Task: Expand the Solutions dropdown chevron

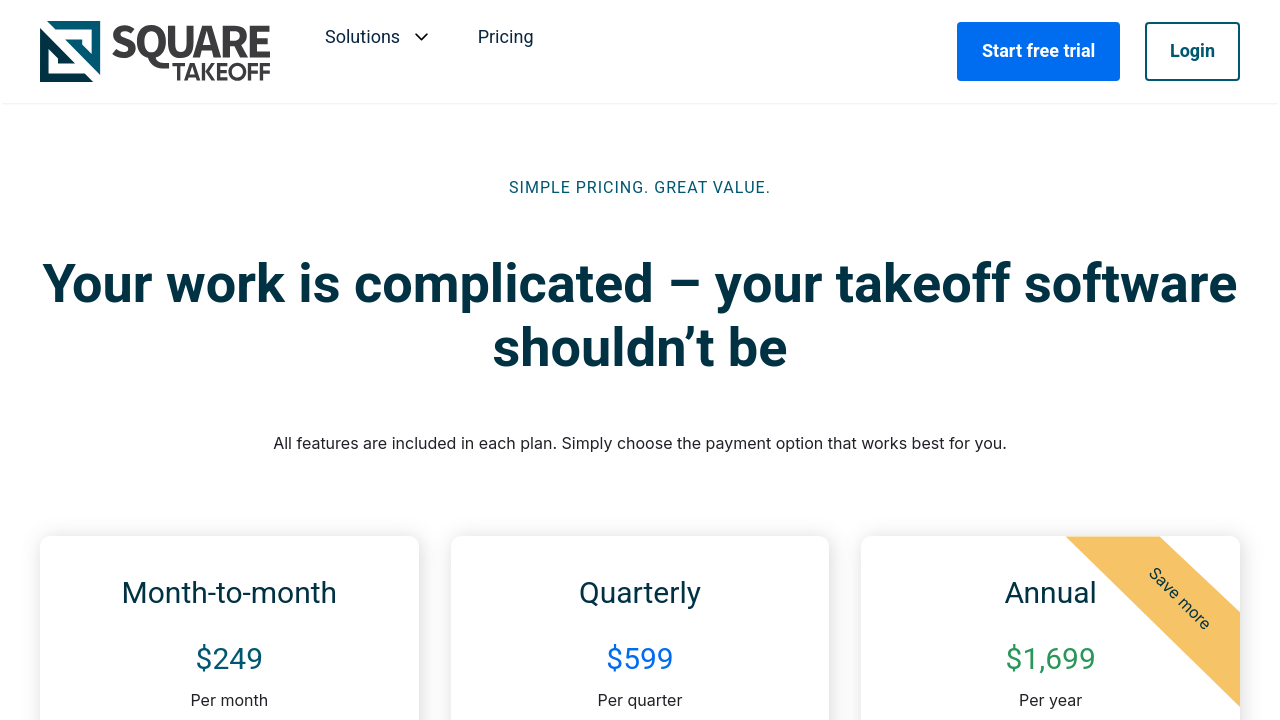Action: [x=422, y=37]
